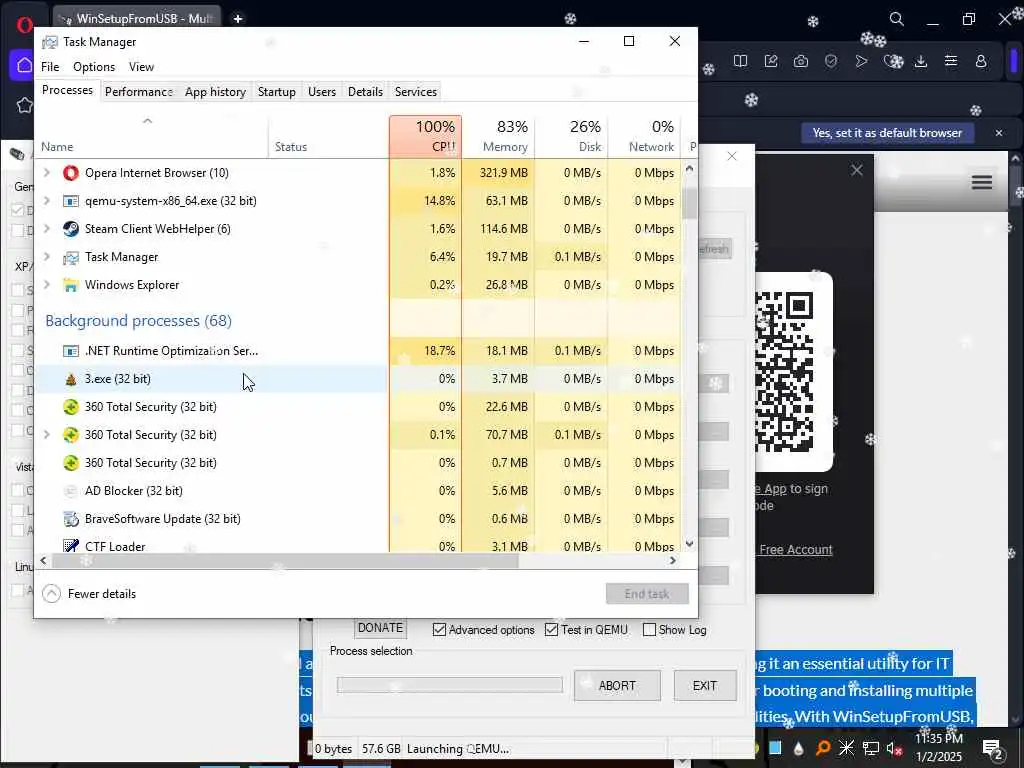The image size is (1024, 768).
Task: Click the EXIT button
Action: pyautogui.click(x=705, y=686)
